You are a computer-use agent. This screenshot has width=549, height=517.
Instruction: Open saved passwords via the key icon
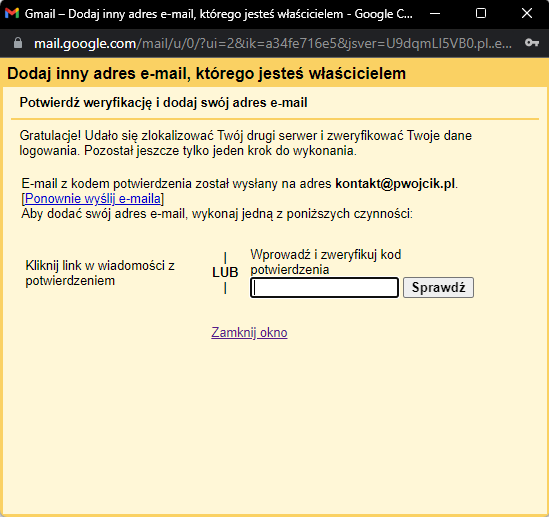click(x=531, y=43)
